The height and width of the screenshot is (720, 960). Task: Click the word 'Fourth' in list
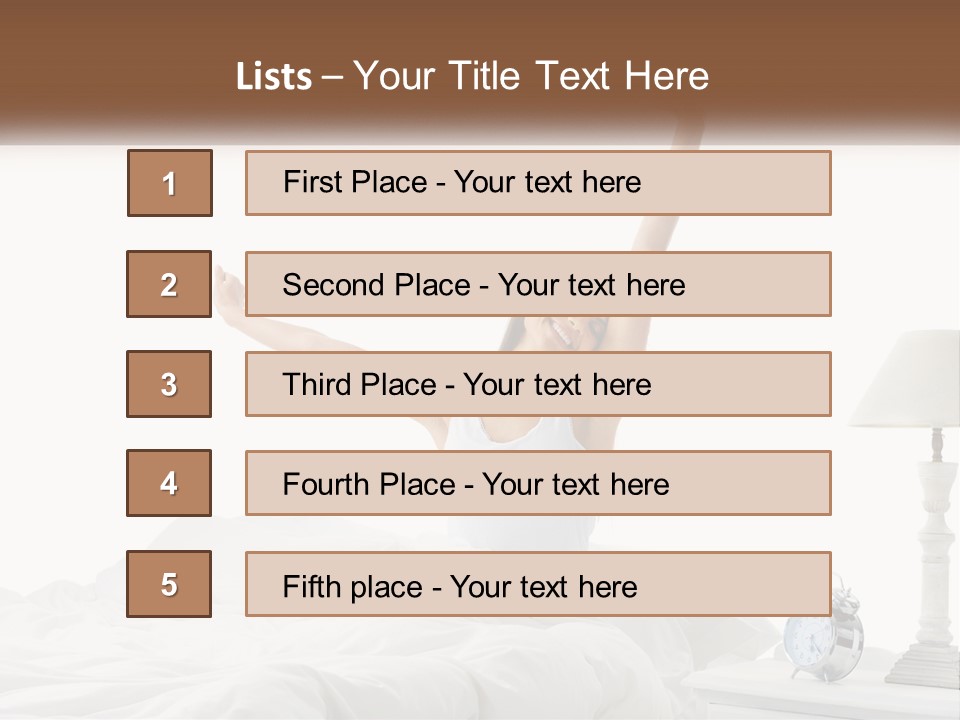pyautogui.click(x=326, y=484)
